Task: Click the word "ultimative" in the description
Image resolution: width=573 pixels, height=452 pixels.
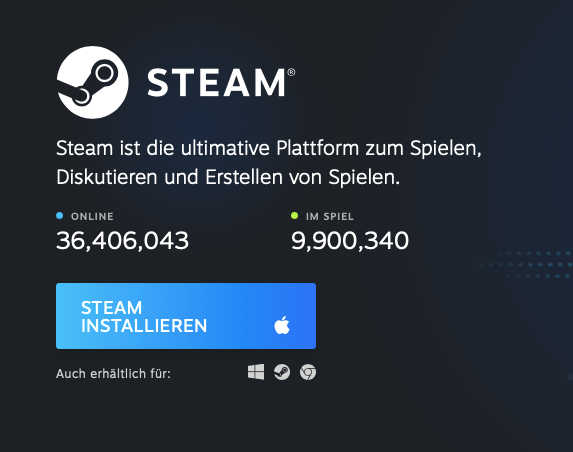Action: point(225,148)
